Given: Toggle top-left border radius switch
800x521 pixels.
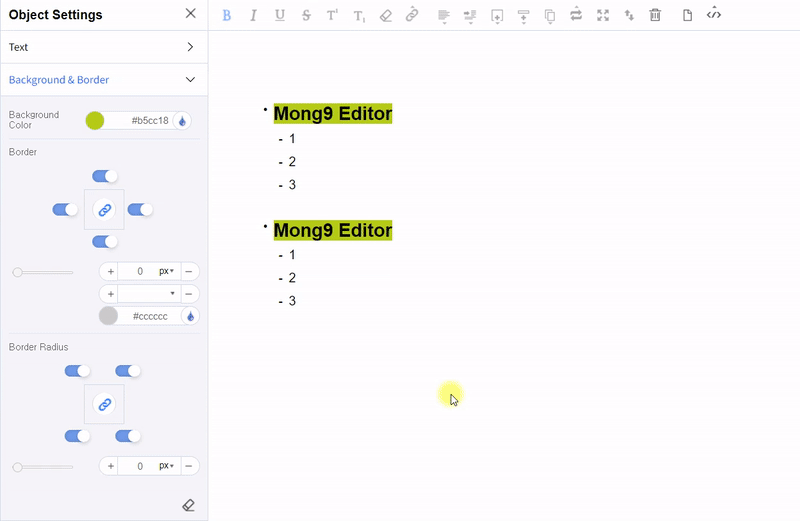Looking at the screenshot, I should (x=77, y=371).
